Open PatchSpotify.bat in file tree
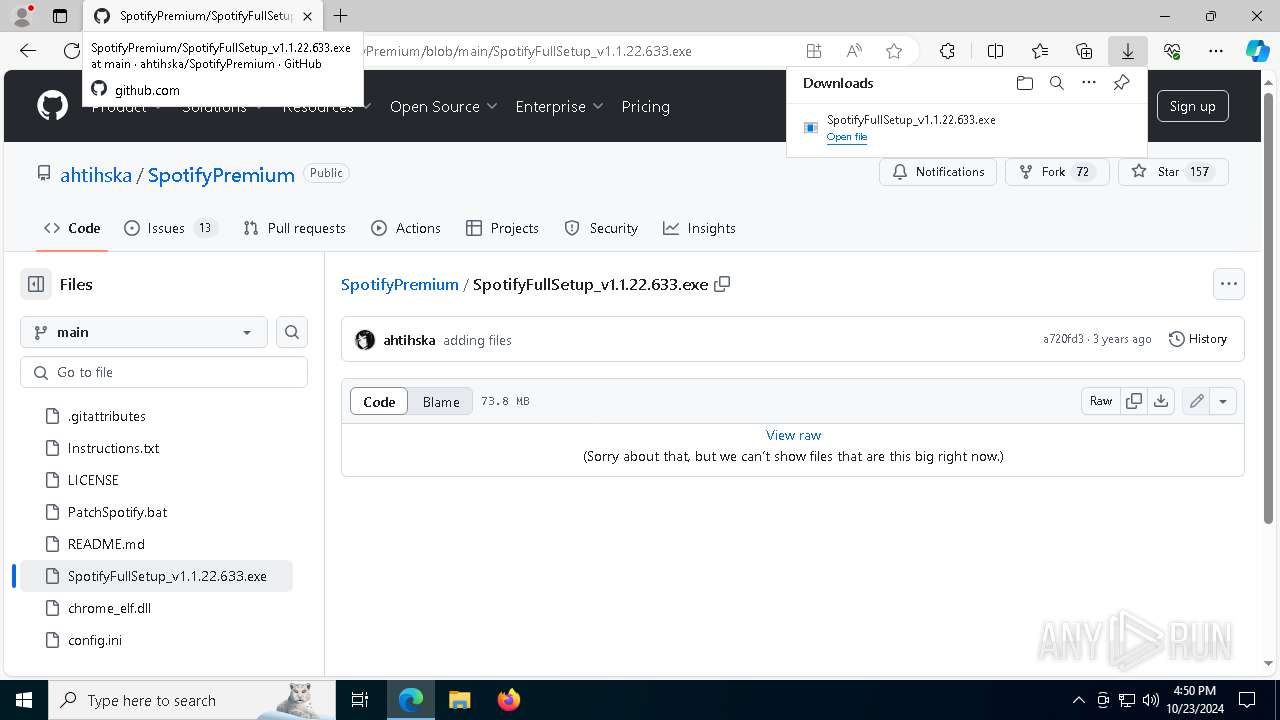This screenshot has height=720, width=1280. pos(117,512)
